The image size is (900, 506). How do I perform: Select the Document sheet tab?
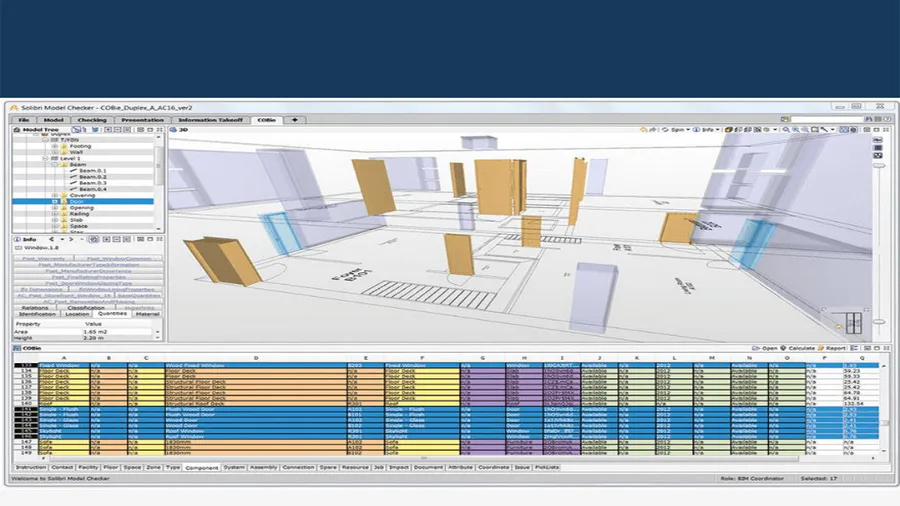tap(428, 468)
